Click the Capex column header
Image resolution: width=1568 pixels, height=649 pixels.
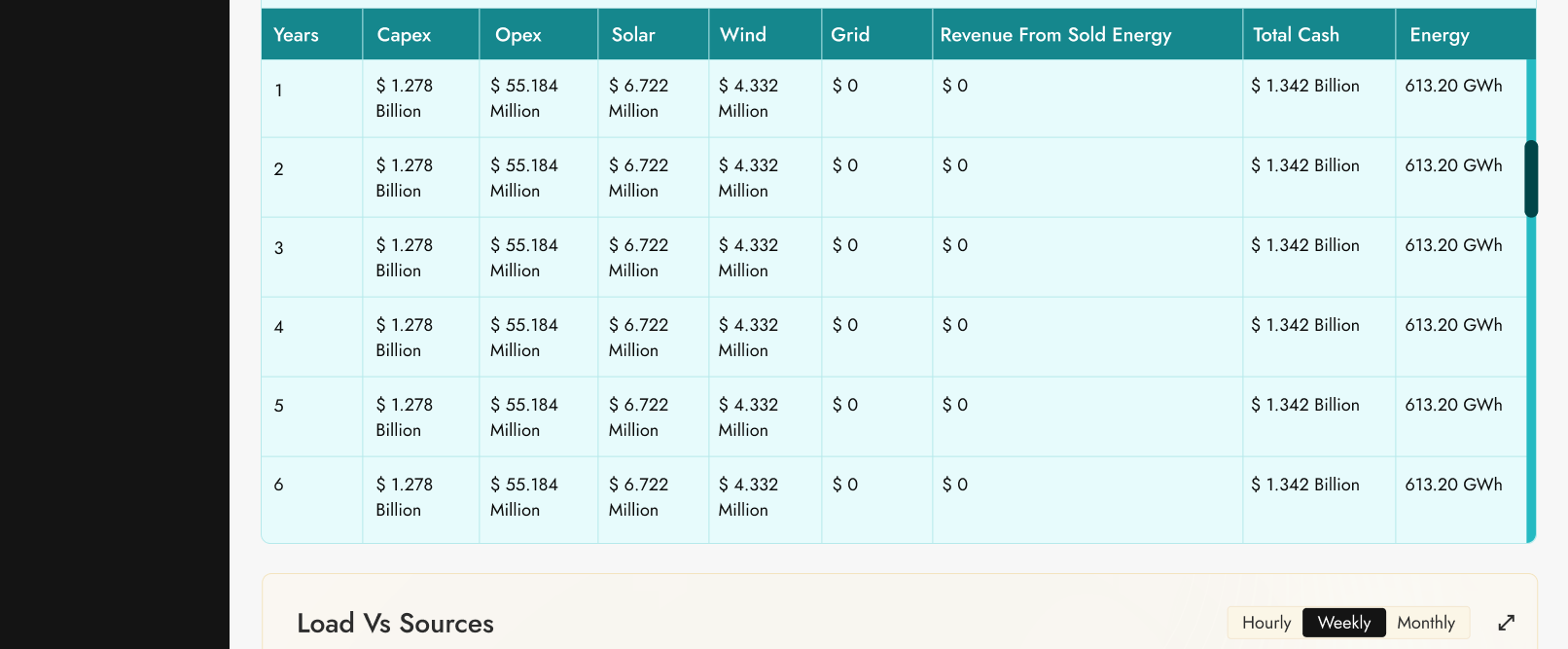[x=404, y=35]
